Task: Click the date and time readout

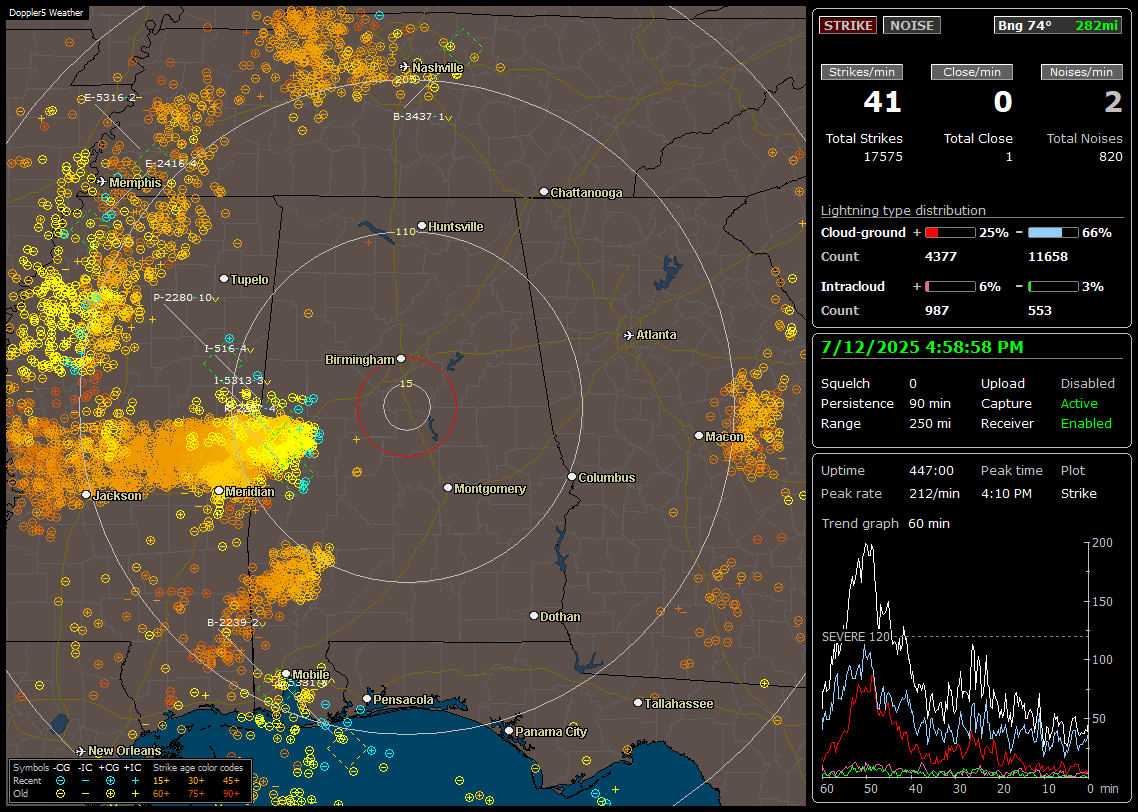Action: coord(922,348)
